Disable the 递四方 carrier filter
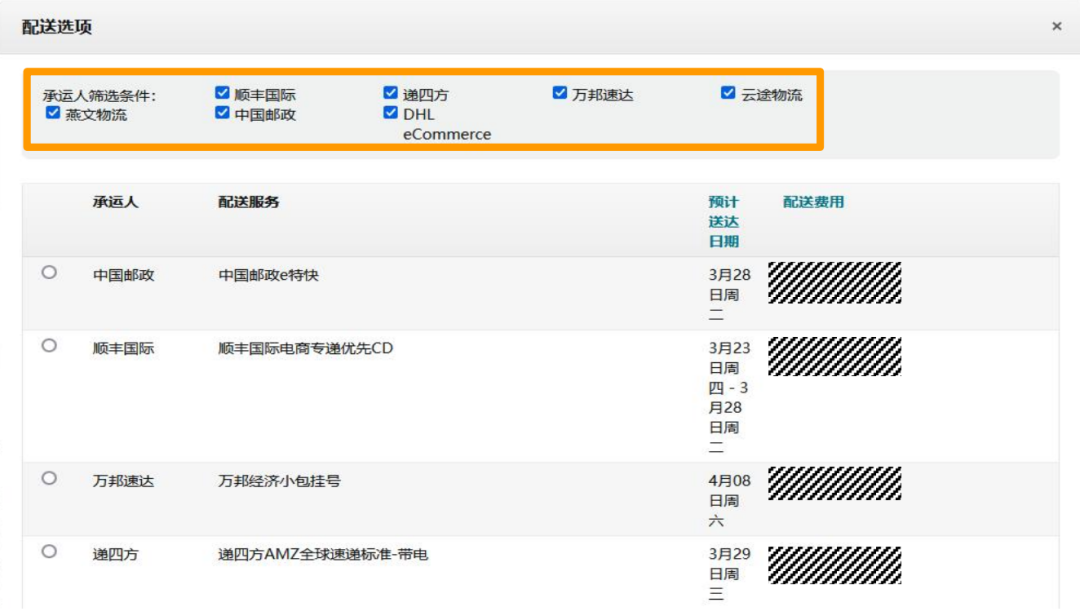The width and height of the screenshot is (1080, 616). point(389,93)
